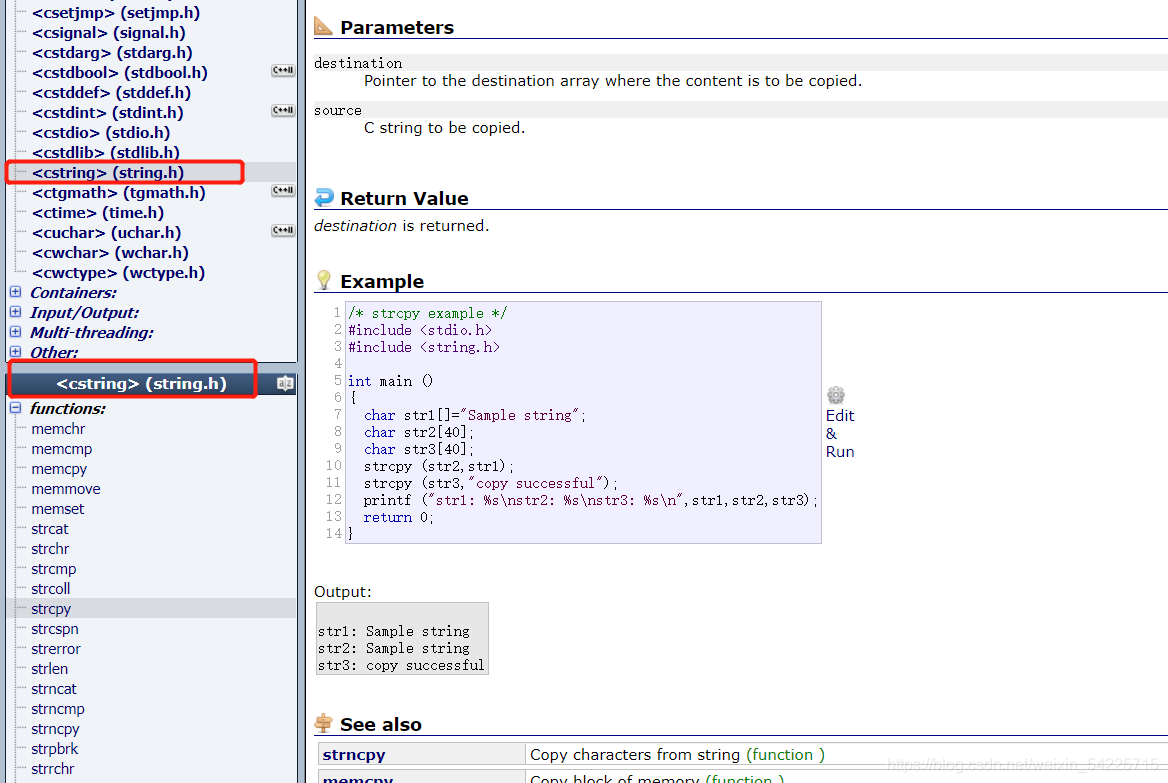Click the Parameters section triangle icon

(323, 27)
